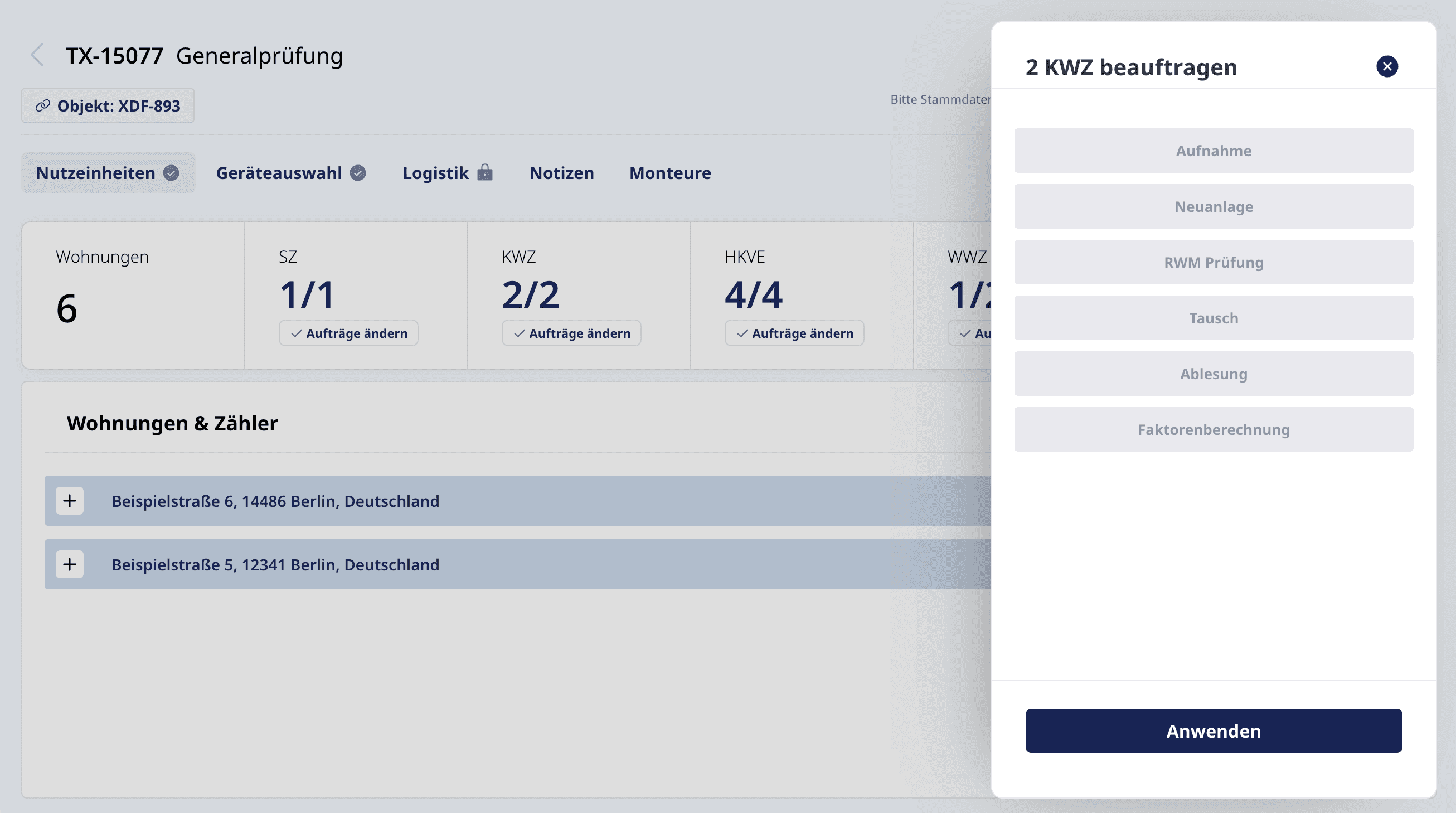This screenshot has width=1456, height=813.
Task: Expand the Beispielstraße 6 address row
Action: (70, 501)
